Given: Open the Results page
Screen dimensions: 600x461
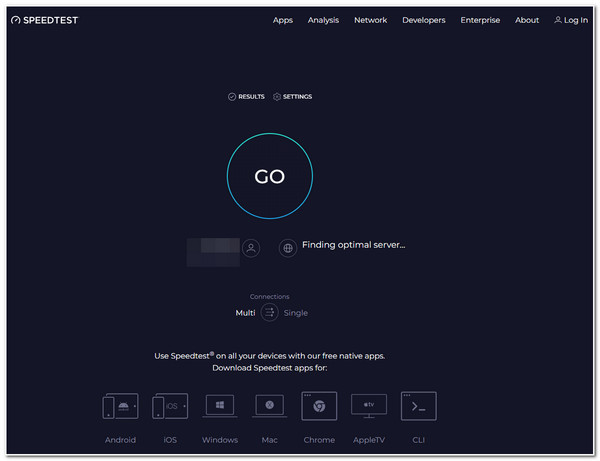Looking at the screenshot, I should (246, 96).
